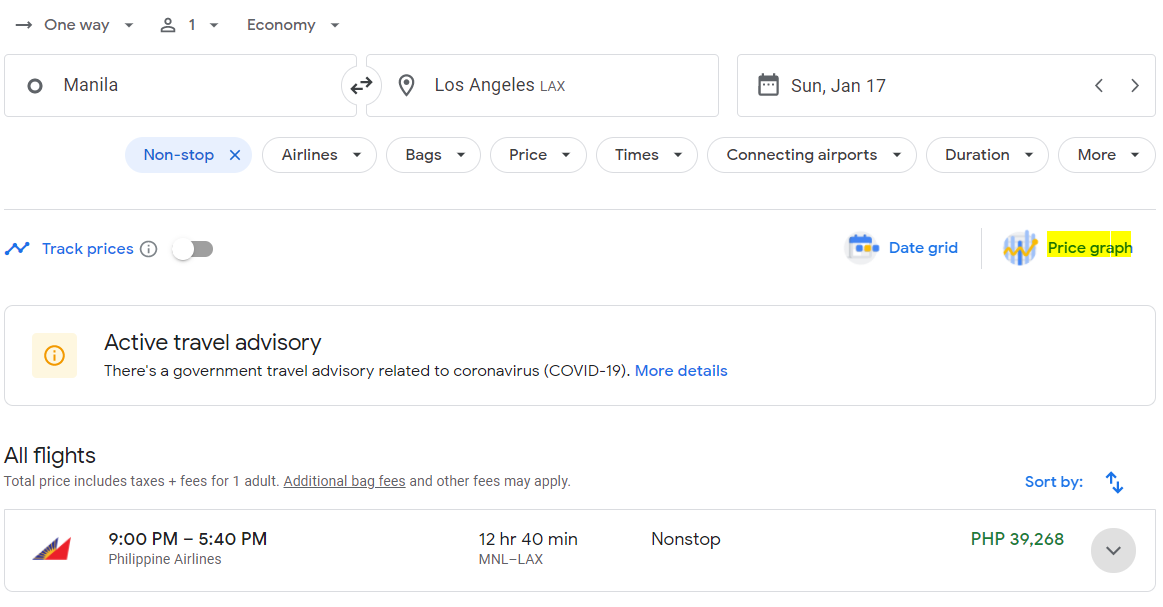Click the Sort by arrows icon
The width and height of the screenshot is (1163, 607).
(x=1114, y=482)
